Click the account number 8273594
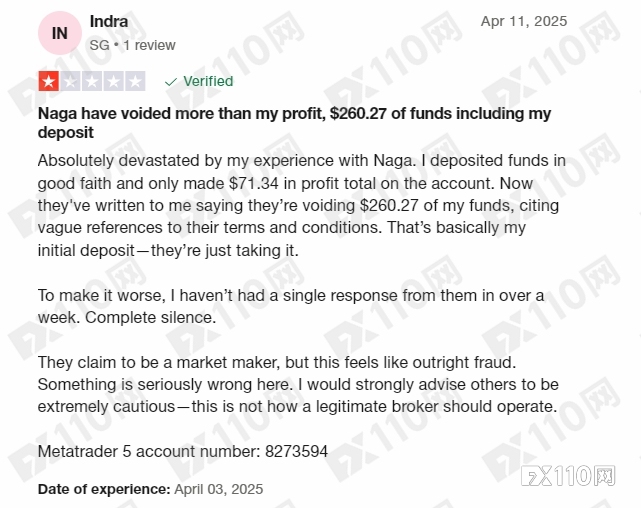 (296, 452)
